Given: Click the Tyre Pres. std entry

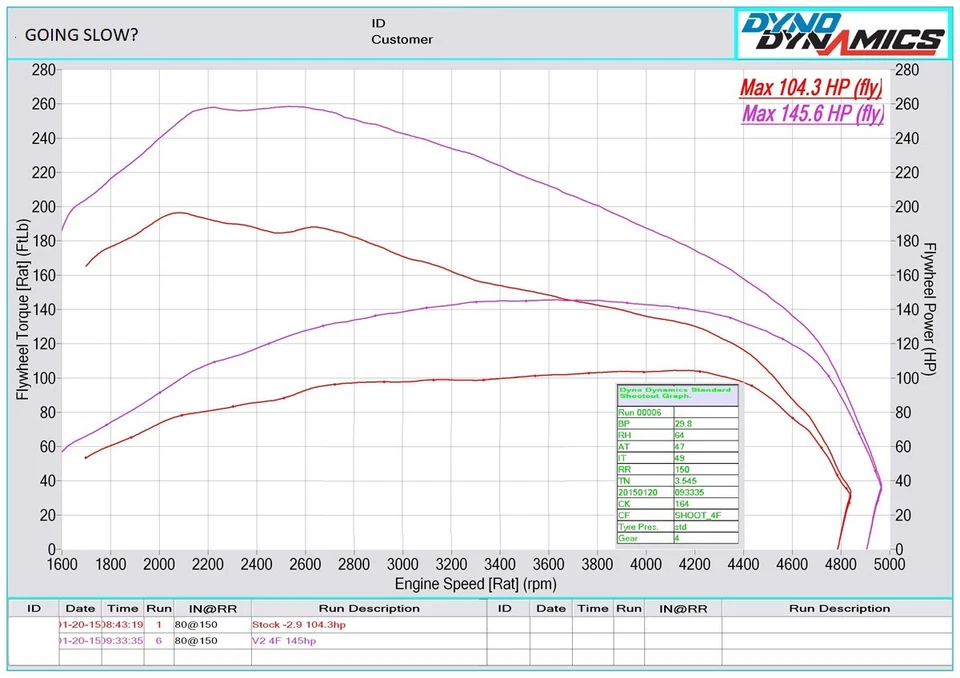Looking at the screenshot, I should 680,524.
